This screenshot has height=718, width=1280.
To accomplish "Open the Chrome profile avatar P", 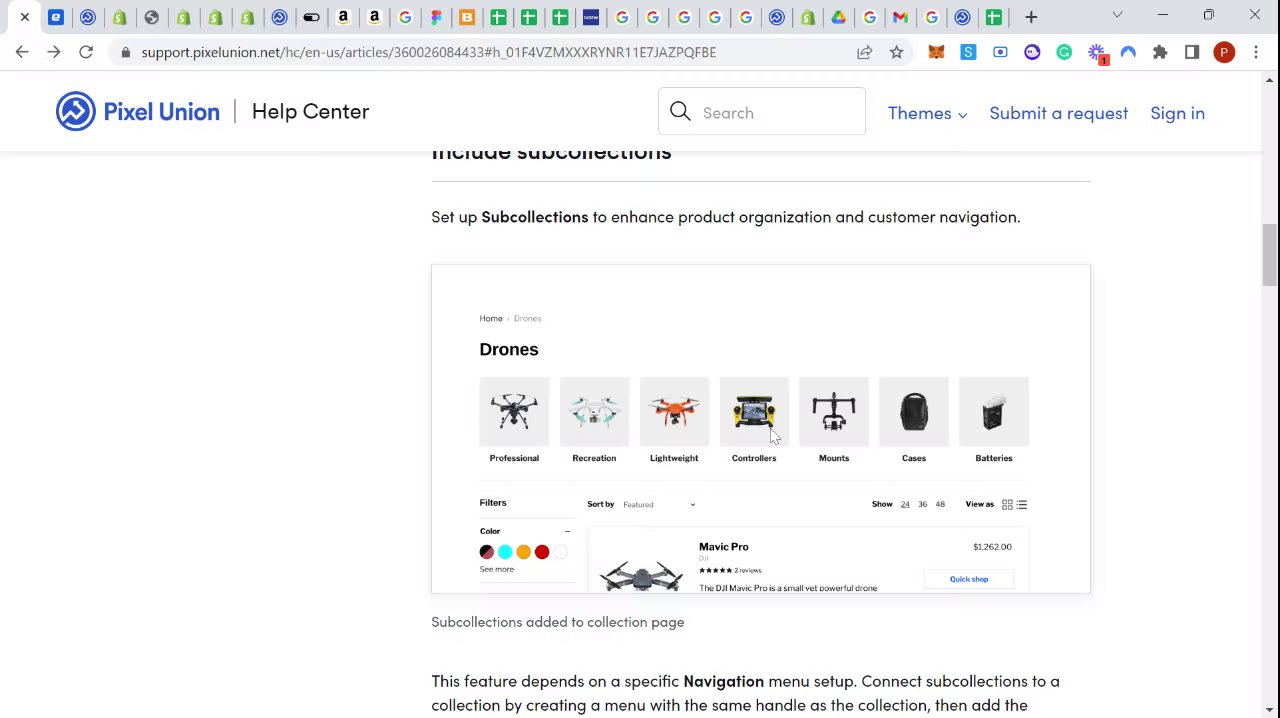I will click(x=1224, y=52).
